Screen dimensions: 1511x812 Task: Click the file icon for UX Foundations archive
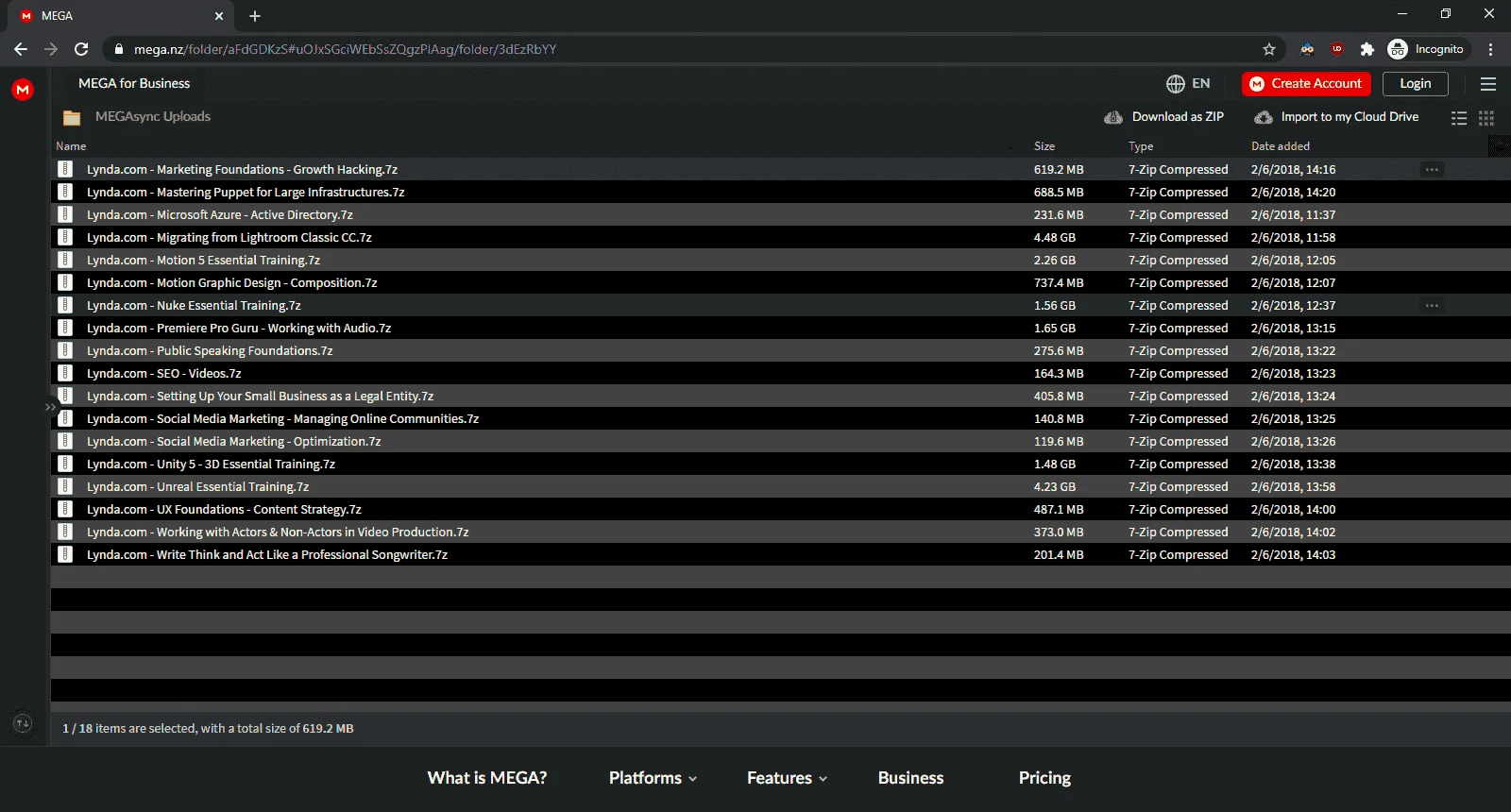coord(65,509)
